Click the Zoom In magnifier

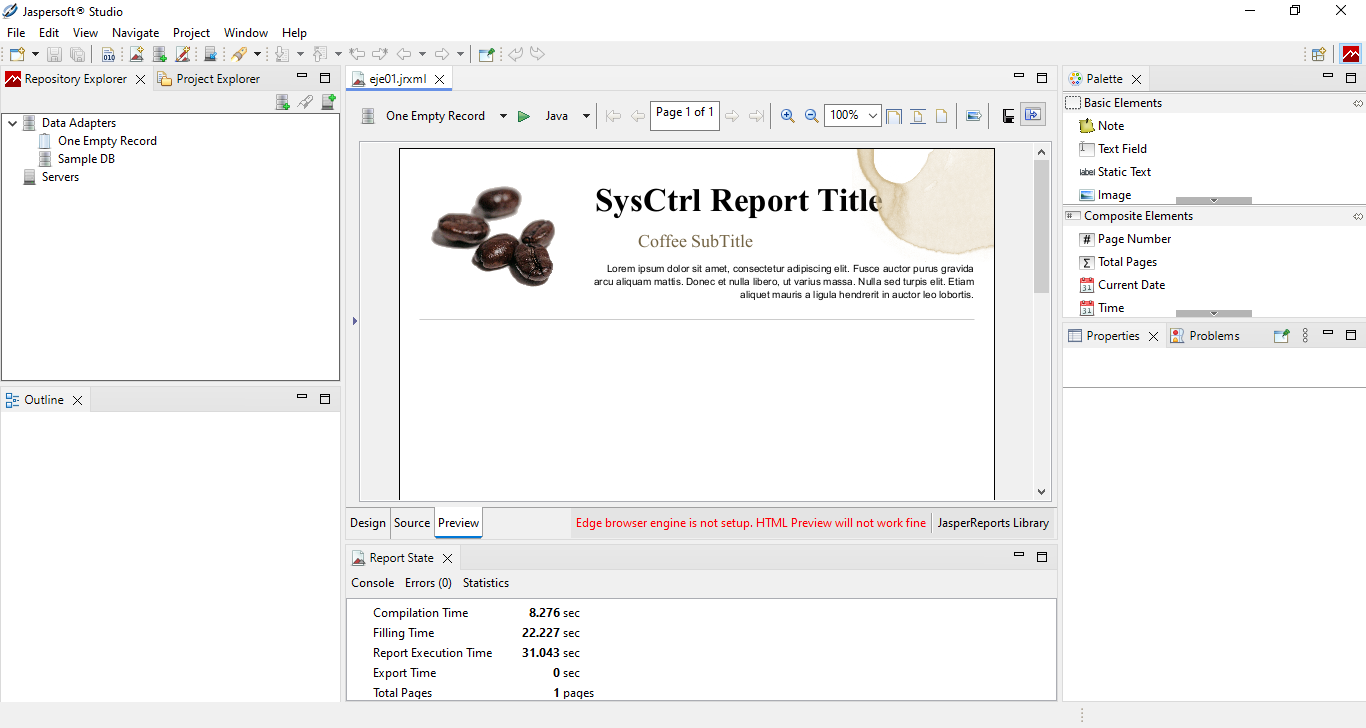788,116
